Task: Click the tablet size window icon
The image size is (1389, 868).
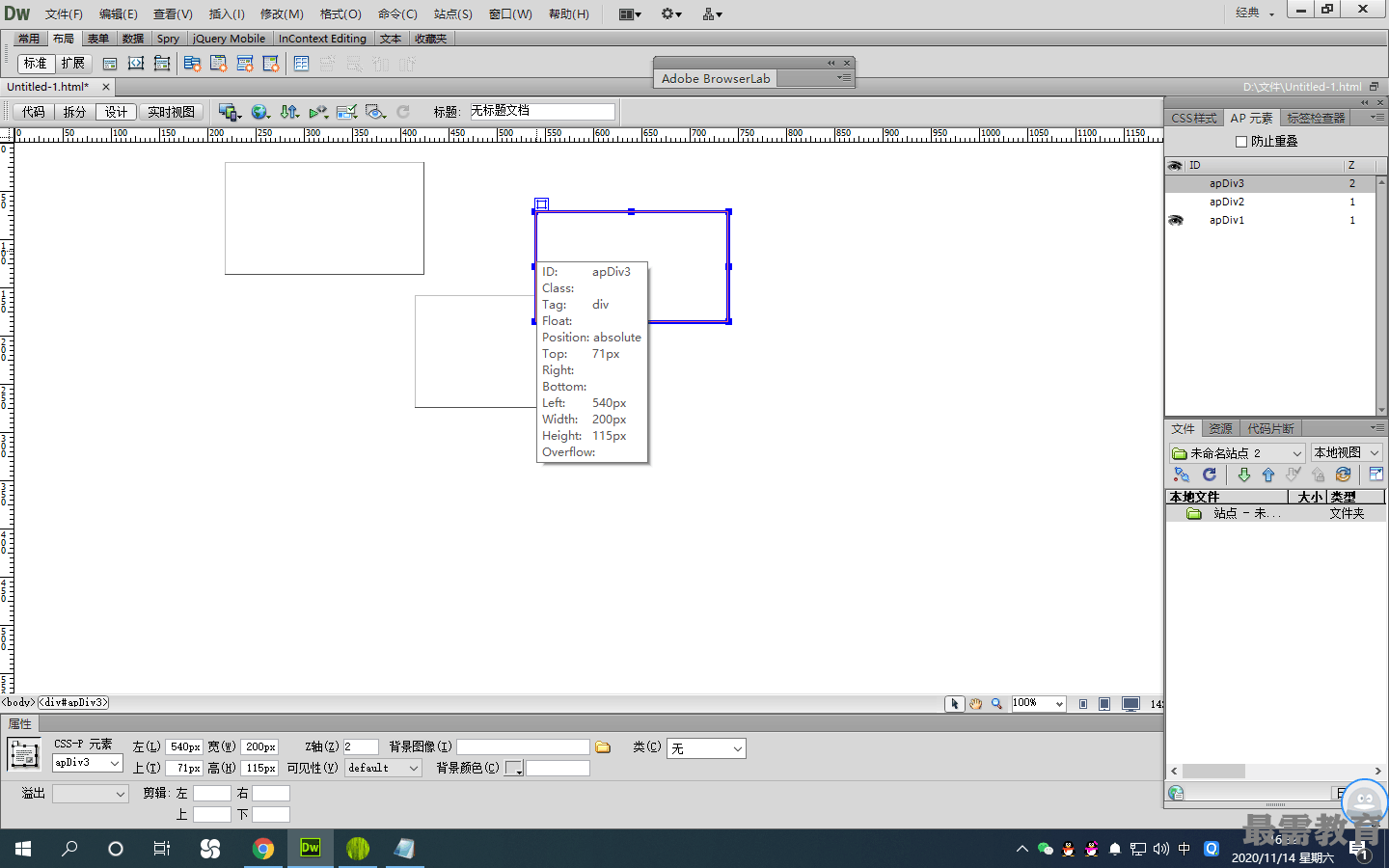Action: click(x=1104, y=704)
